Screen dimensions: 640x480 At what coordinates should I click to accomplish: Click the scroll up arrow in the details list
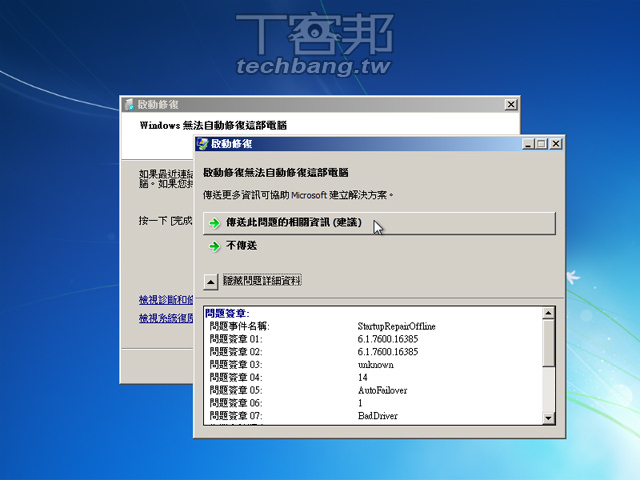548,313
